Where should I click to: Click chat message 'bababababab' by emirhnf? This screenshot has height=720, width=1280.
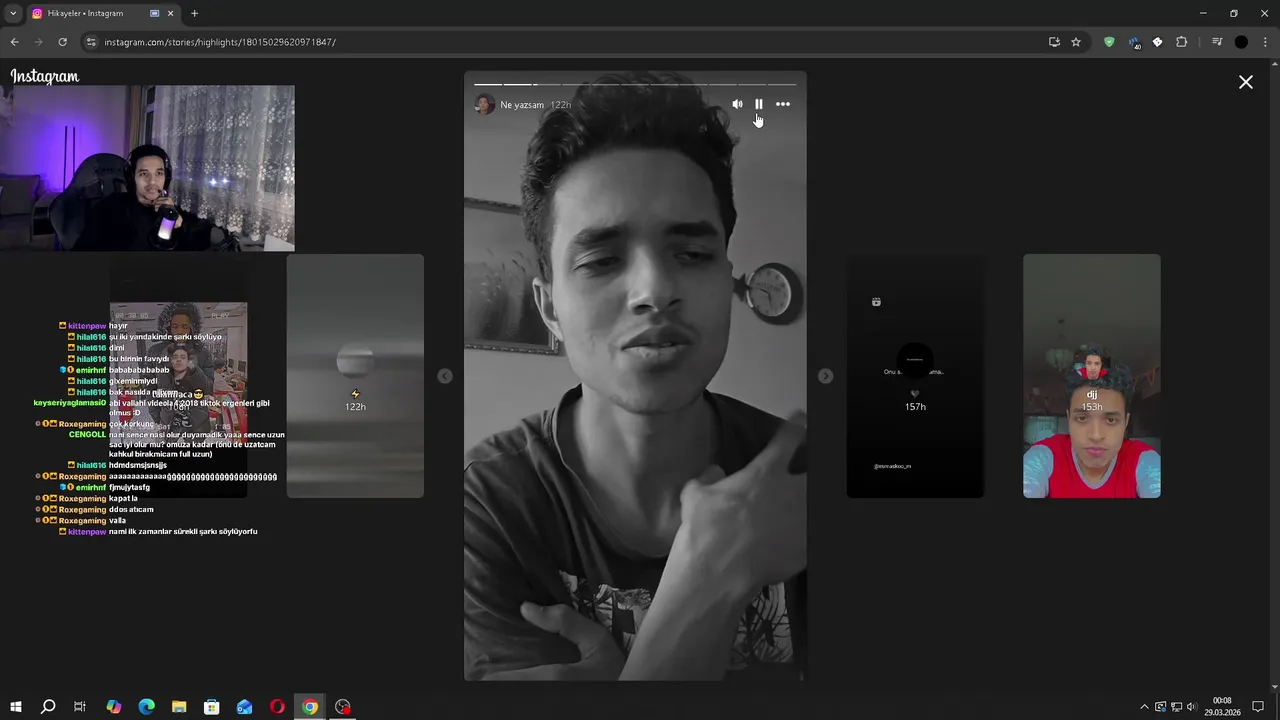(x=139, y=370)
